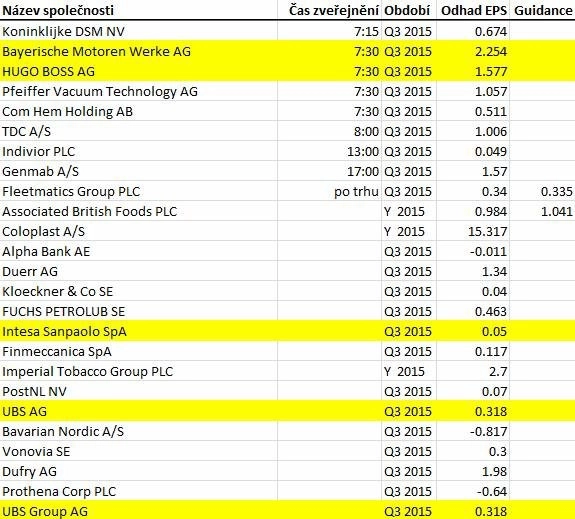Select the Pfeiffer Vacuum Technology AG cell

pos(139,91)
